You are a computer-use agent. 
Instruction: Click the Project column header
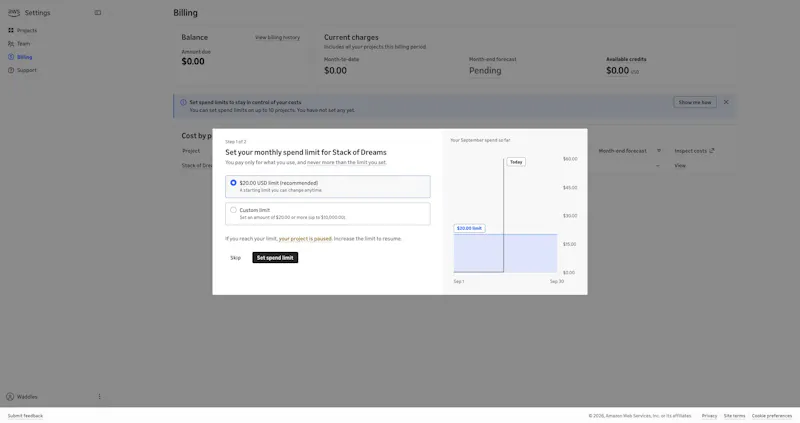[x=191, y=151]
